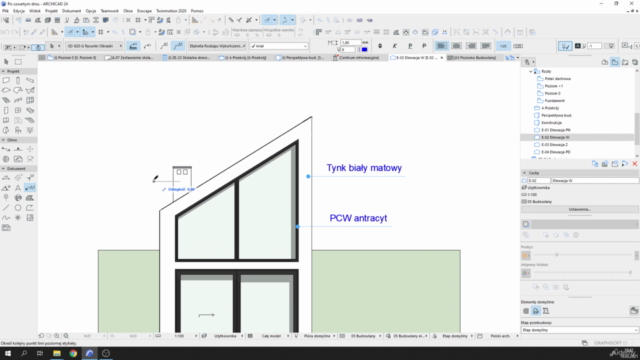
Task: Open the layer dropdown 620-G Rysunki Obrazki
Action: 94,46
